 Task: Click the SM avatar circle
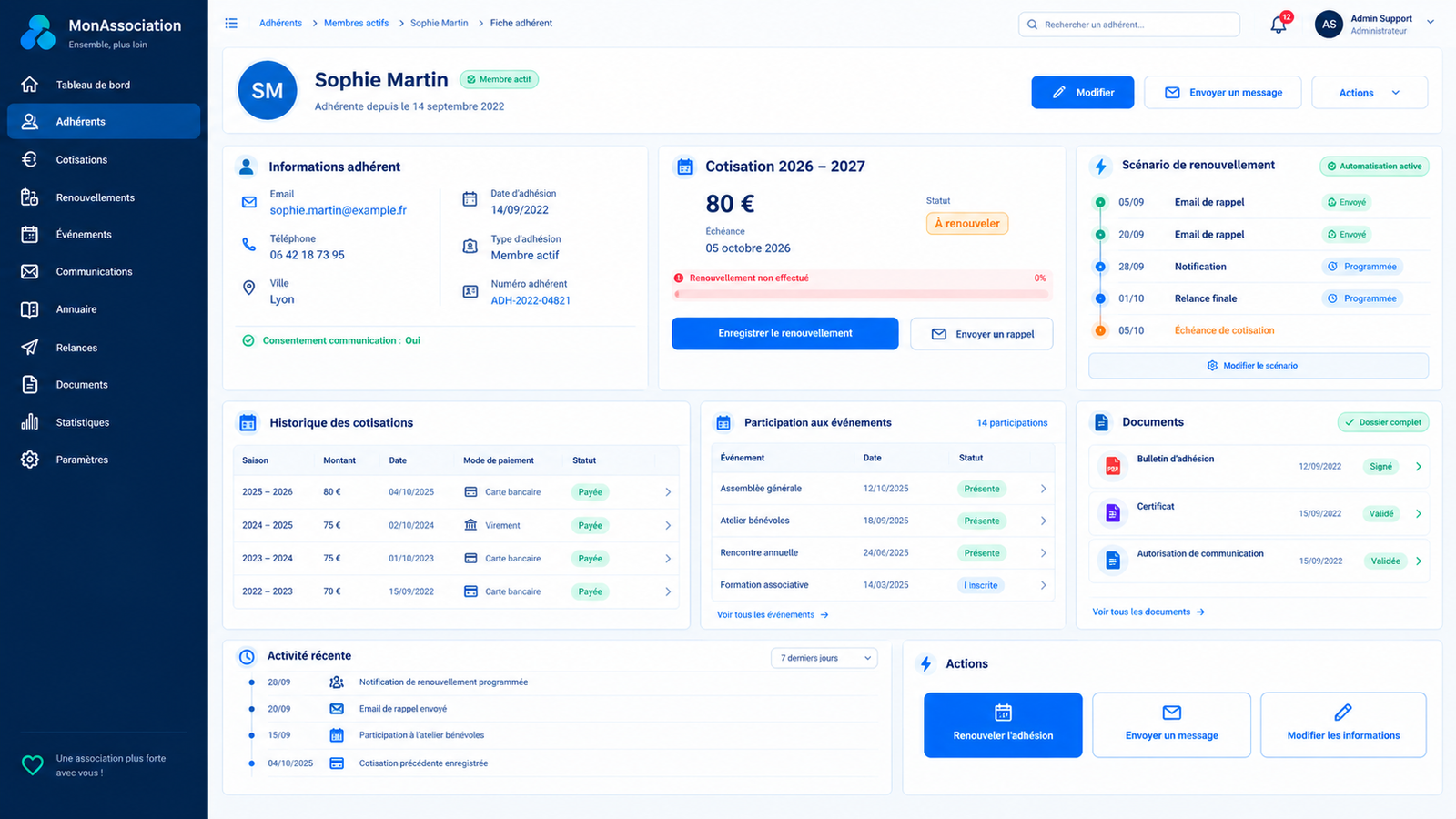[x=268, y=90]
